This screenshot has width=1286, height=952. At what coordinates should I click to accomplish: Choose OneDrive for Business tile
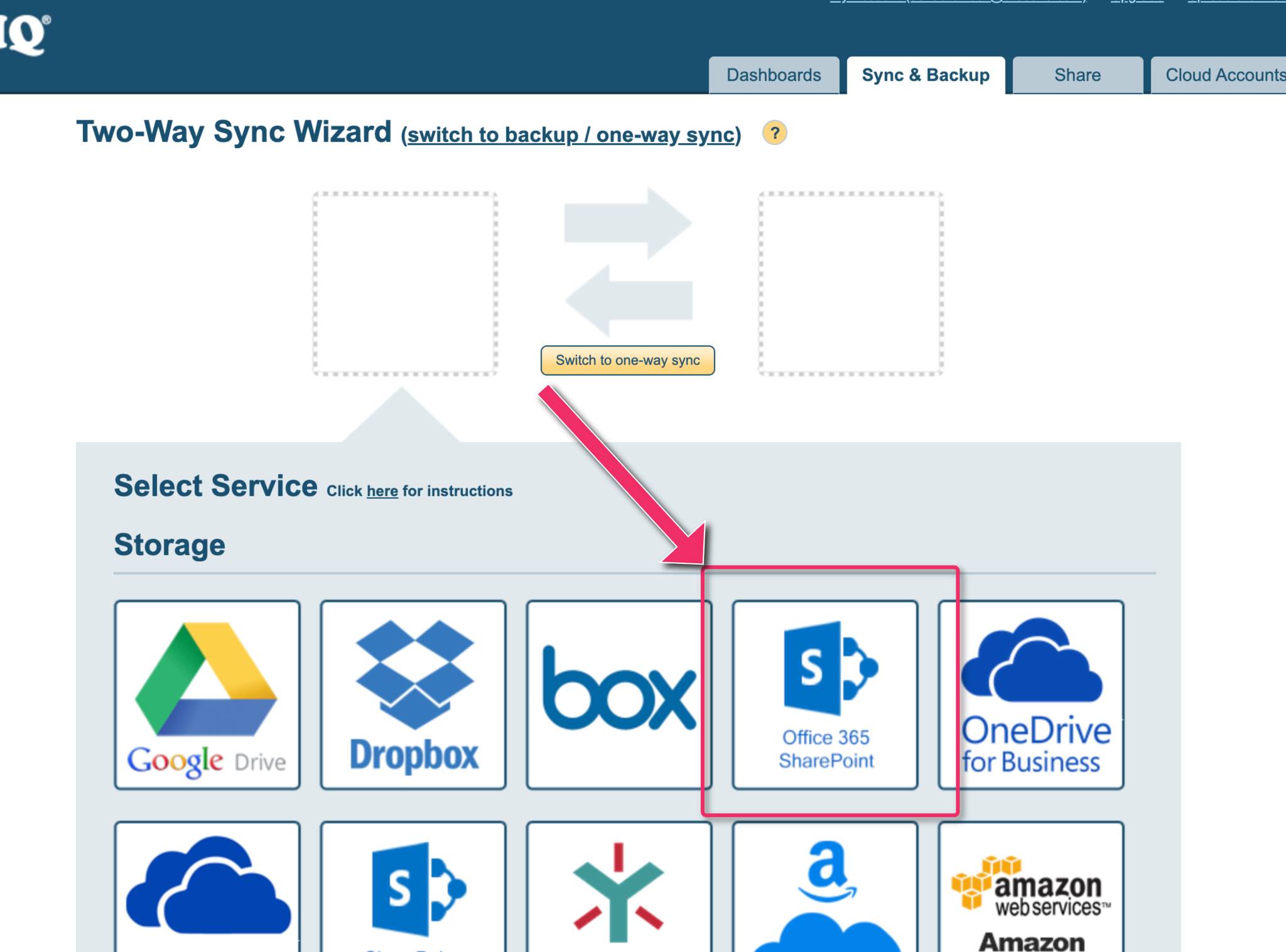point(1031,695)
